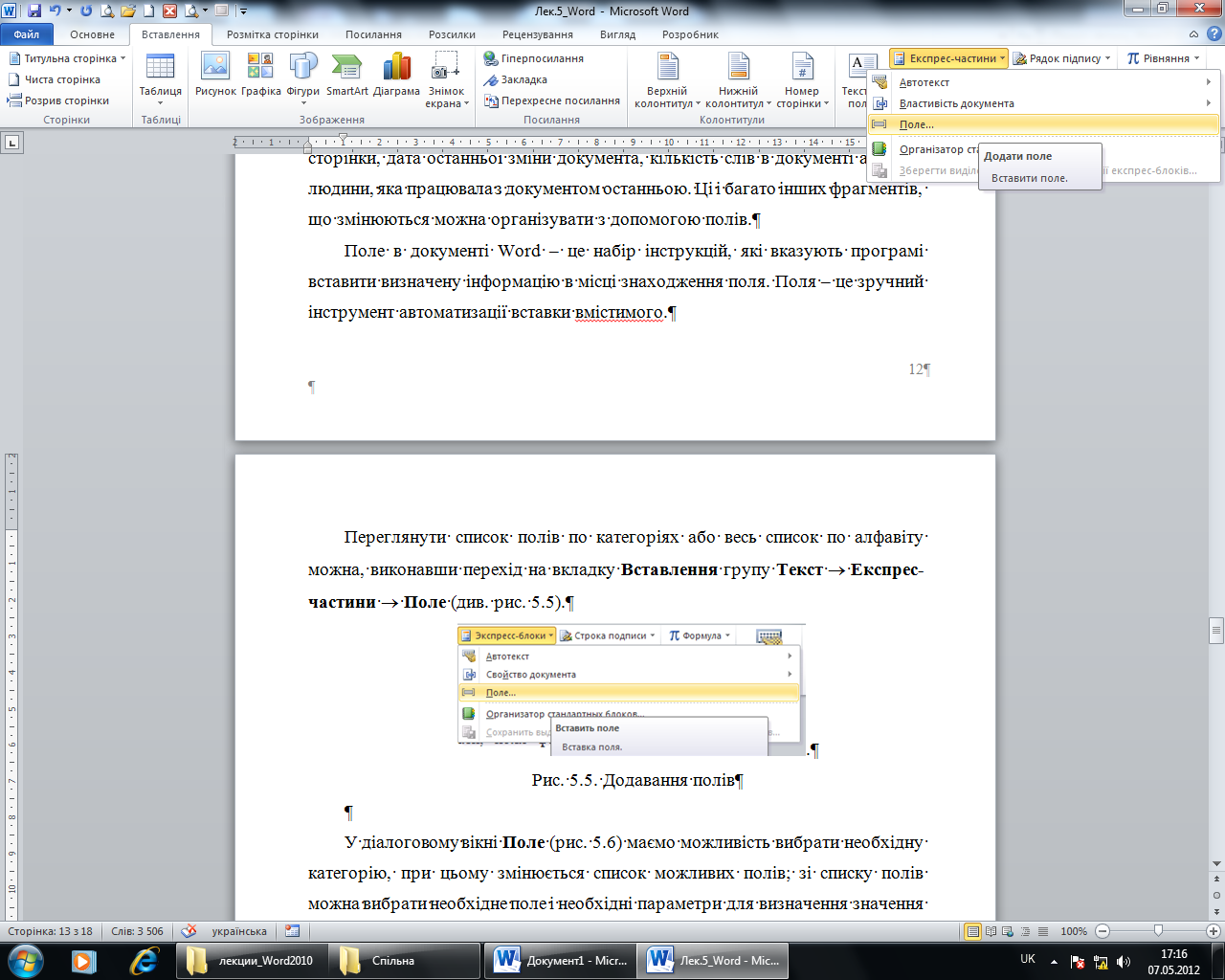Choose Поле... menu entry

tap(1042, 124)
